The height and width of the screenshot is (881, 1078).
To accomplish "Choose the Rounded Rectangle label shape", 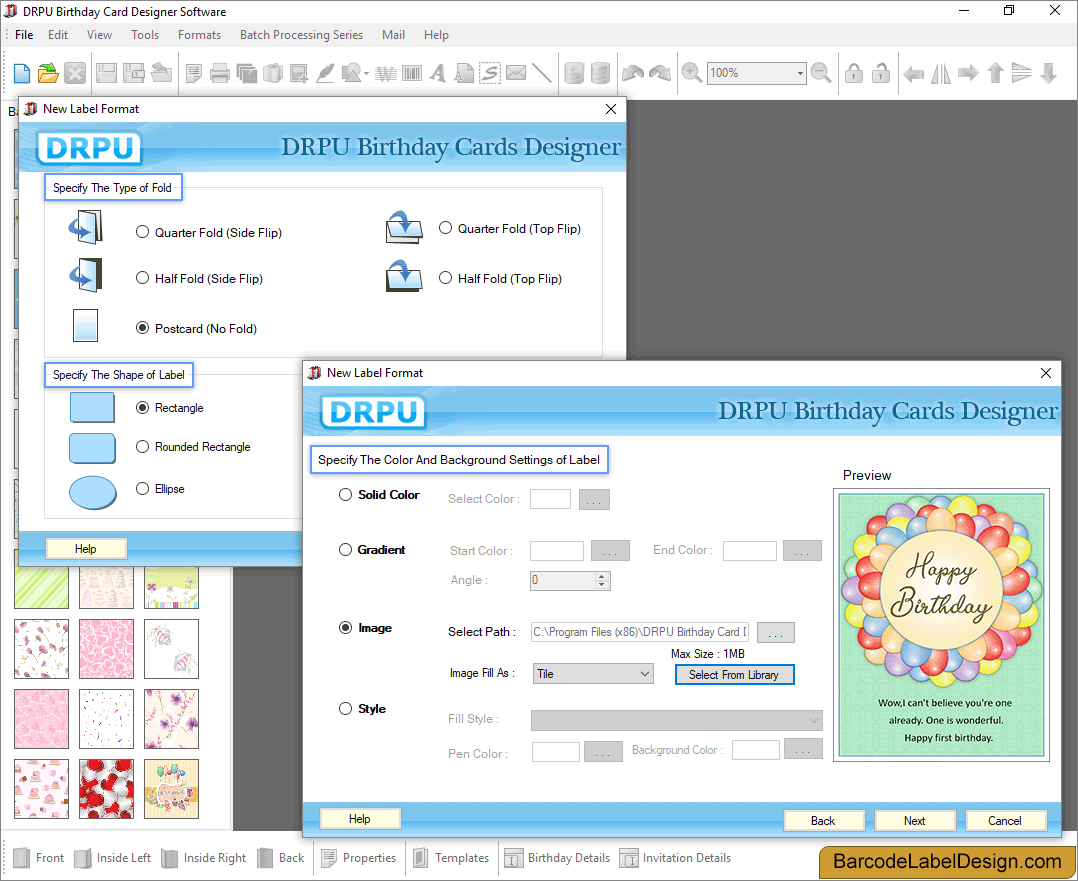I will coord(142,447).
